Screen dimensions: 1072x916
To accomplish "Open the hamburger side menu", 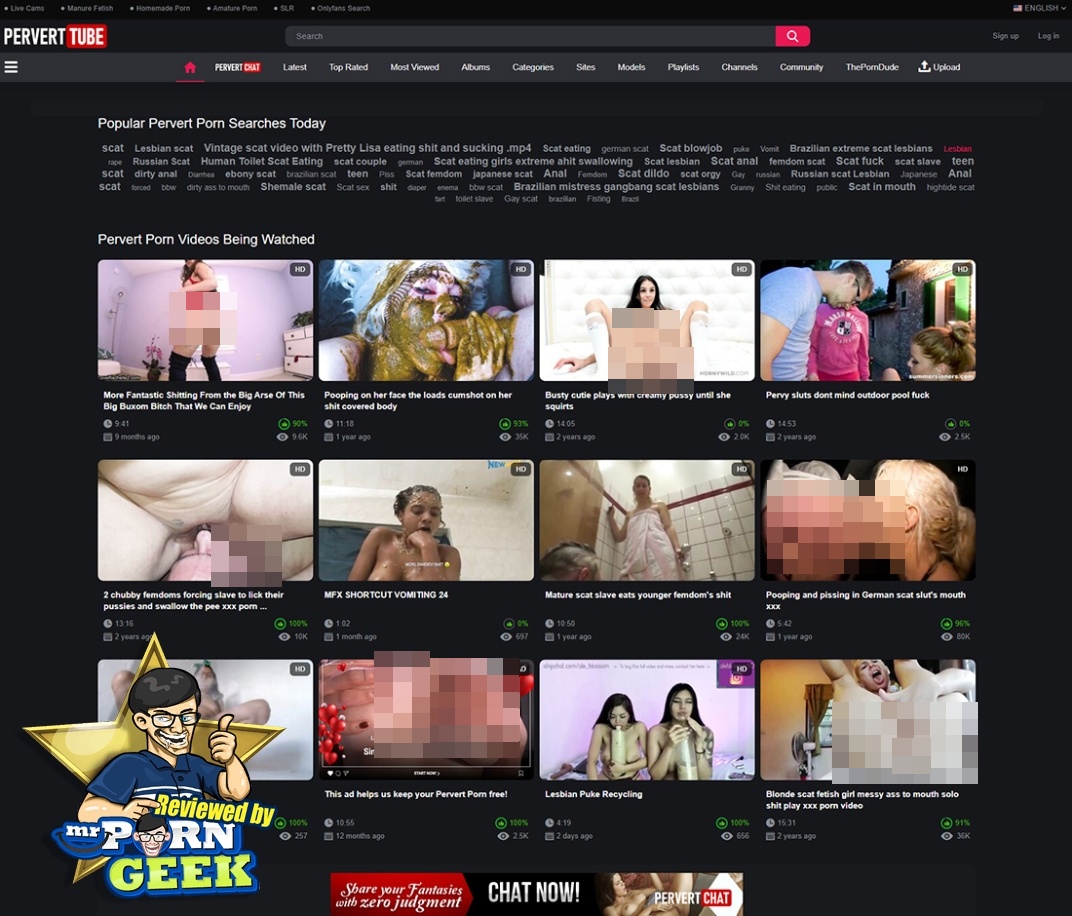I will (11, 67).
